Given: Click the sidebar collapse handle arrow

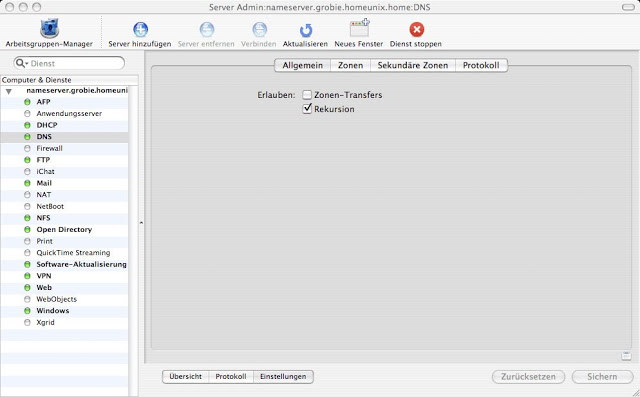Looking at the screenshot, I should coord(141,223).
